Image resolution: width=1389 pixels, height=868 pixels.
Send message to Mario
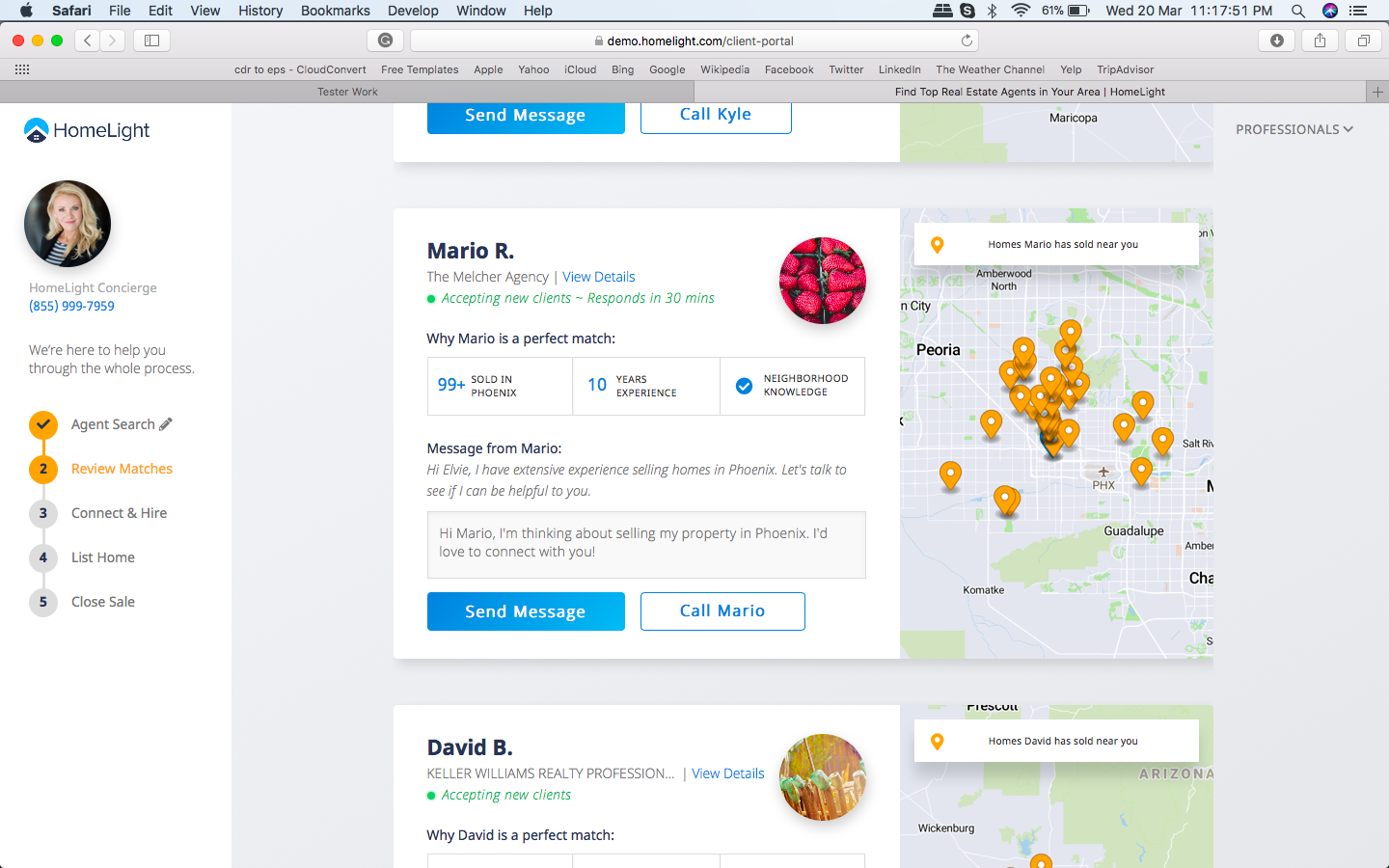(526, 611)
